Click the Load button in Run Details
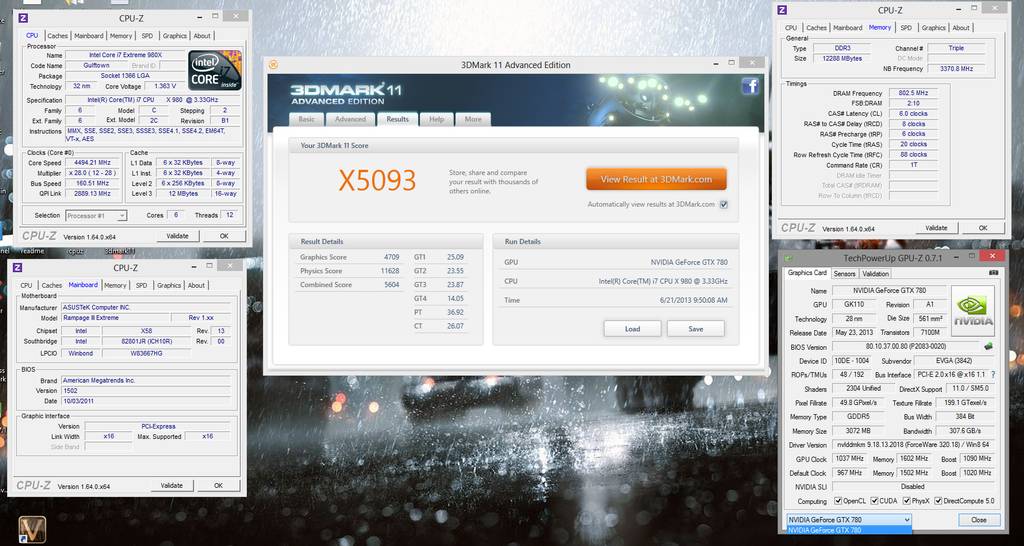 tap(632, 329)
